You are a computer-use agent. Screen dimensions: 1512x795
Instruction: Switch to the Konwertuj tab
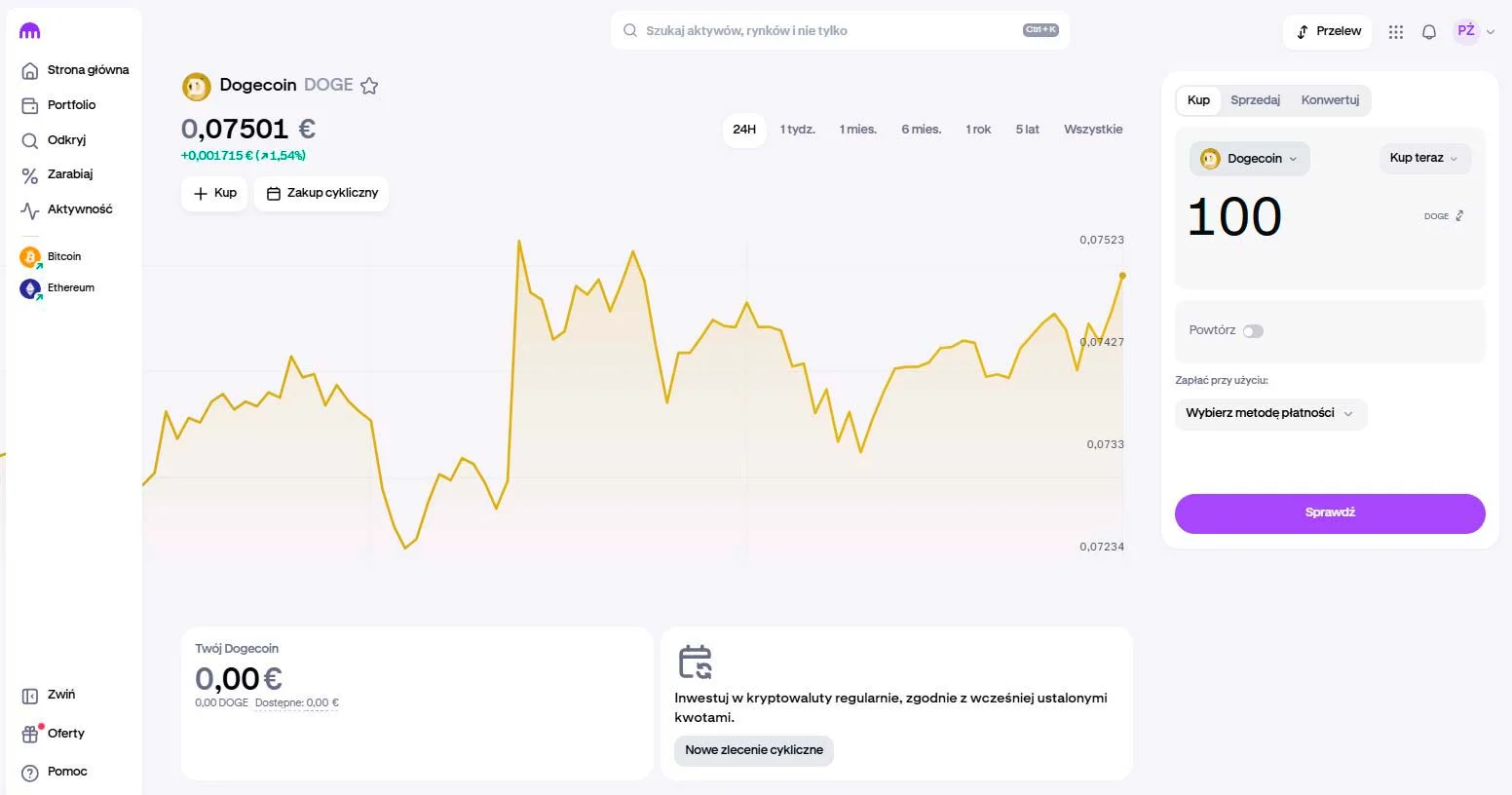[1330, 100]
